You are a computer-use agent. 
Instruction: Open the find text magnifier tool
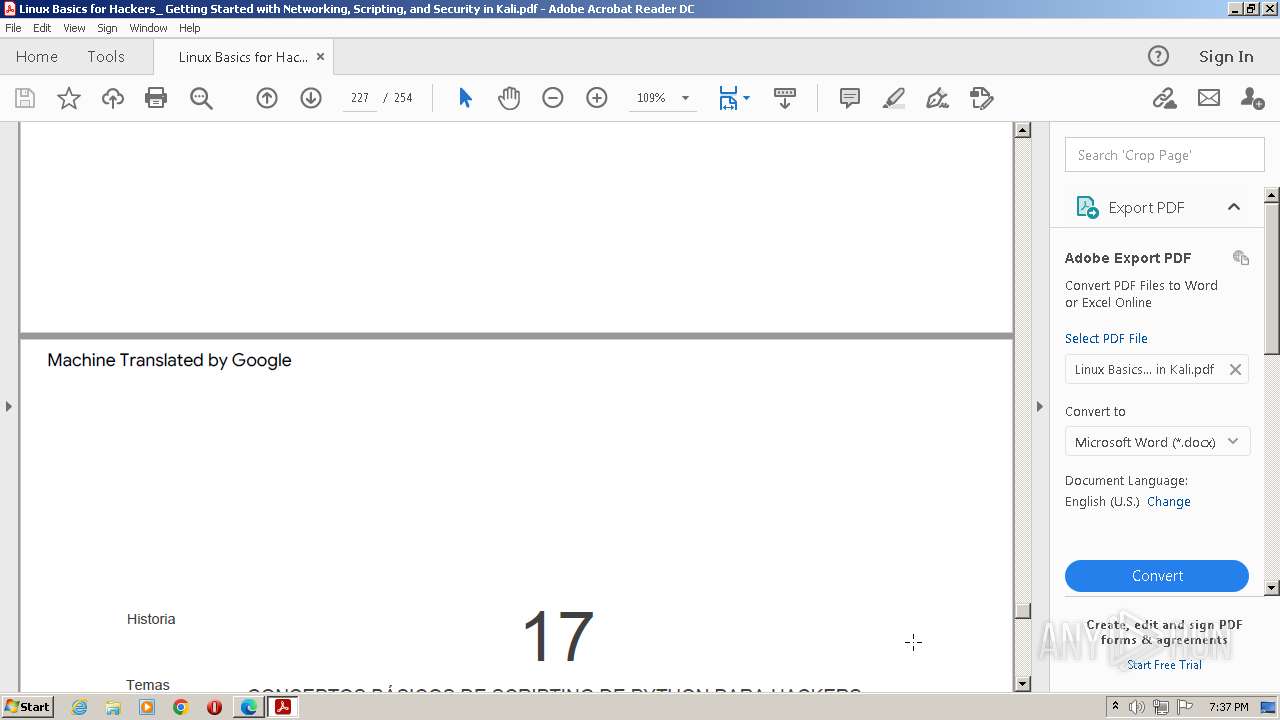pos(201,98)
